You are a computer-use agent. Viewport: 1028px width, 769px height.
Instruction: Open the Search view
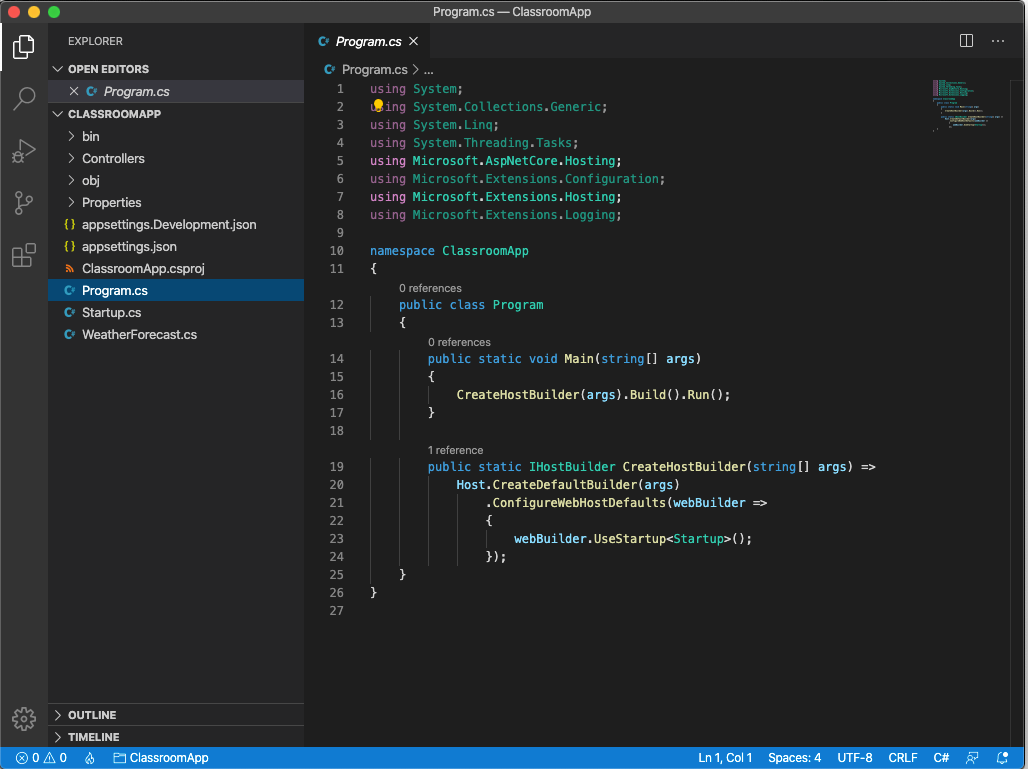[x=24, y=99]
